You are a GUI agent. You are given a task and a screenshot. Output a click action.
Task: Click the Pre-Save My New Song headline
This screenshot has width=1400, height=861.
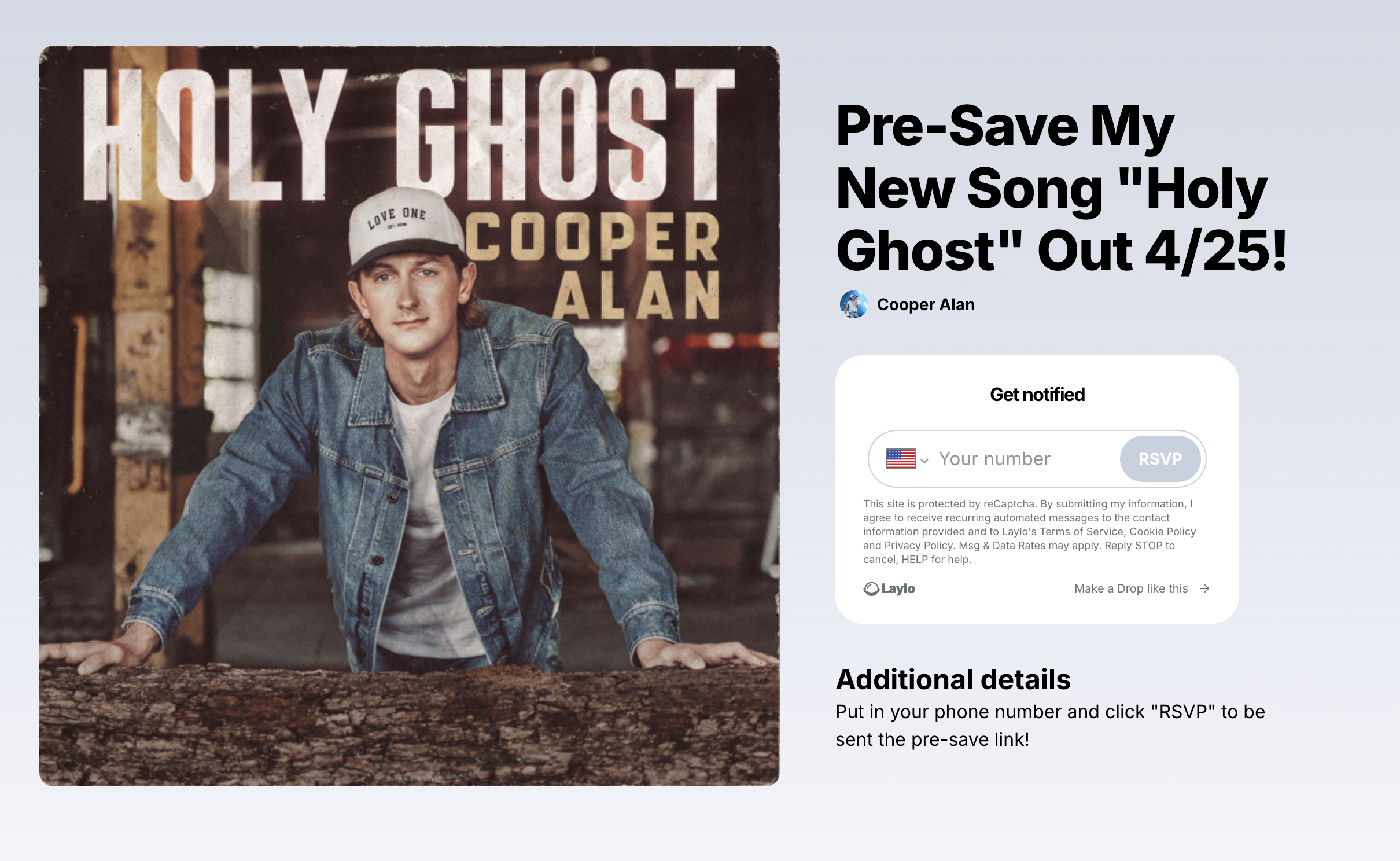point(1062,188)
